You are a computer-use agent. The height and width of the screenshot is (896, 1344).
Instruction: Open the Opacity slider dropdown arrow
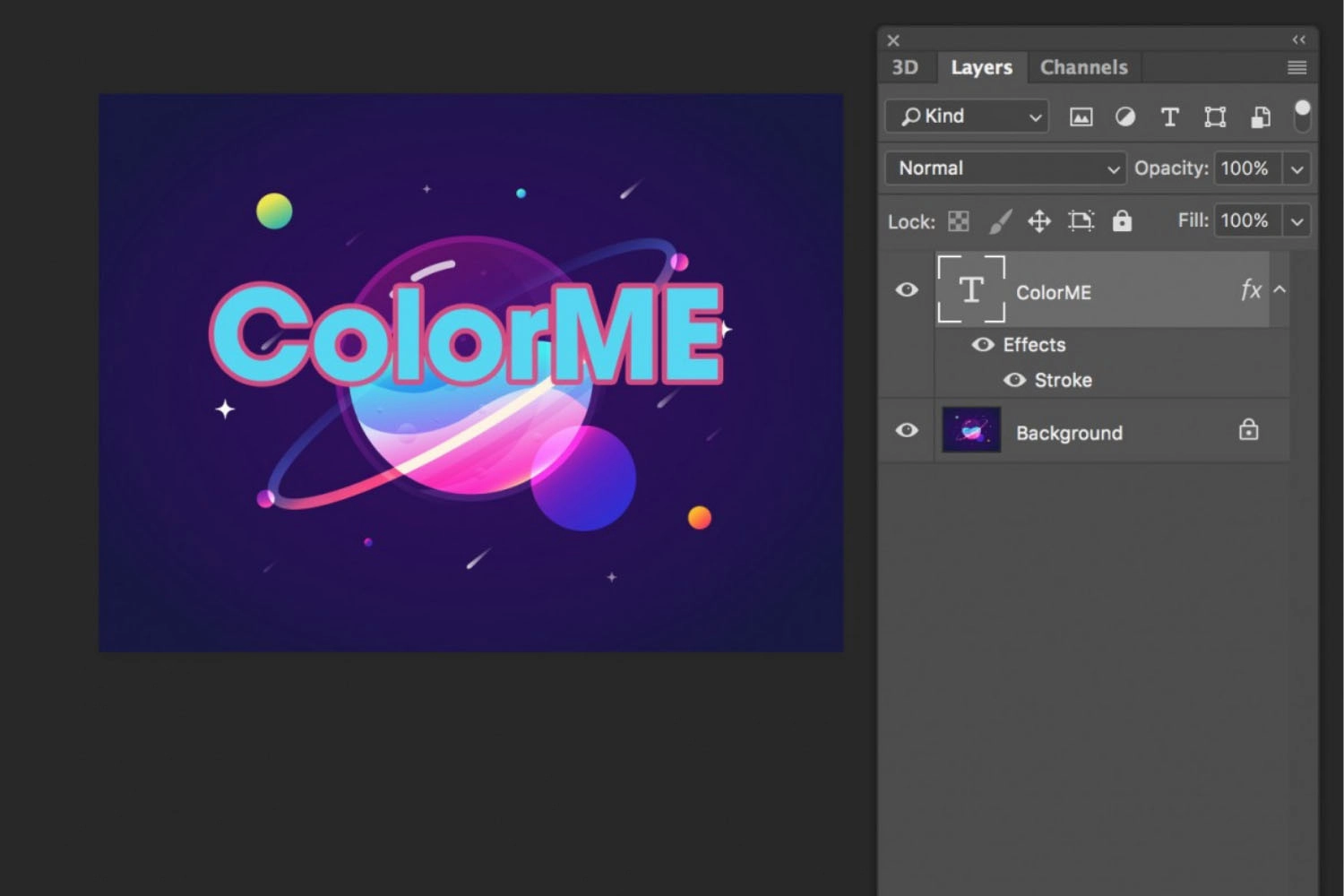point(1297,168)
